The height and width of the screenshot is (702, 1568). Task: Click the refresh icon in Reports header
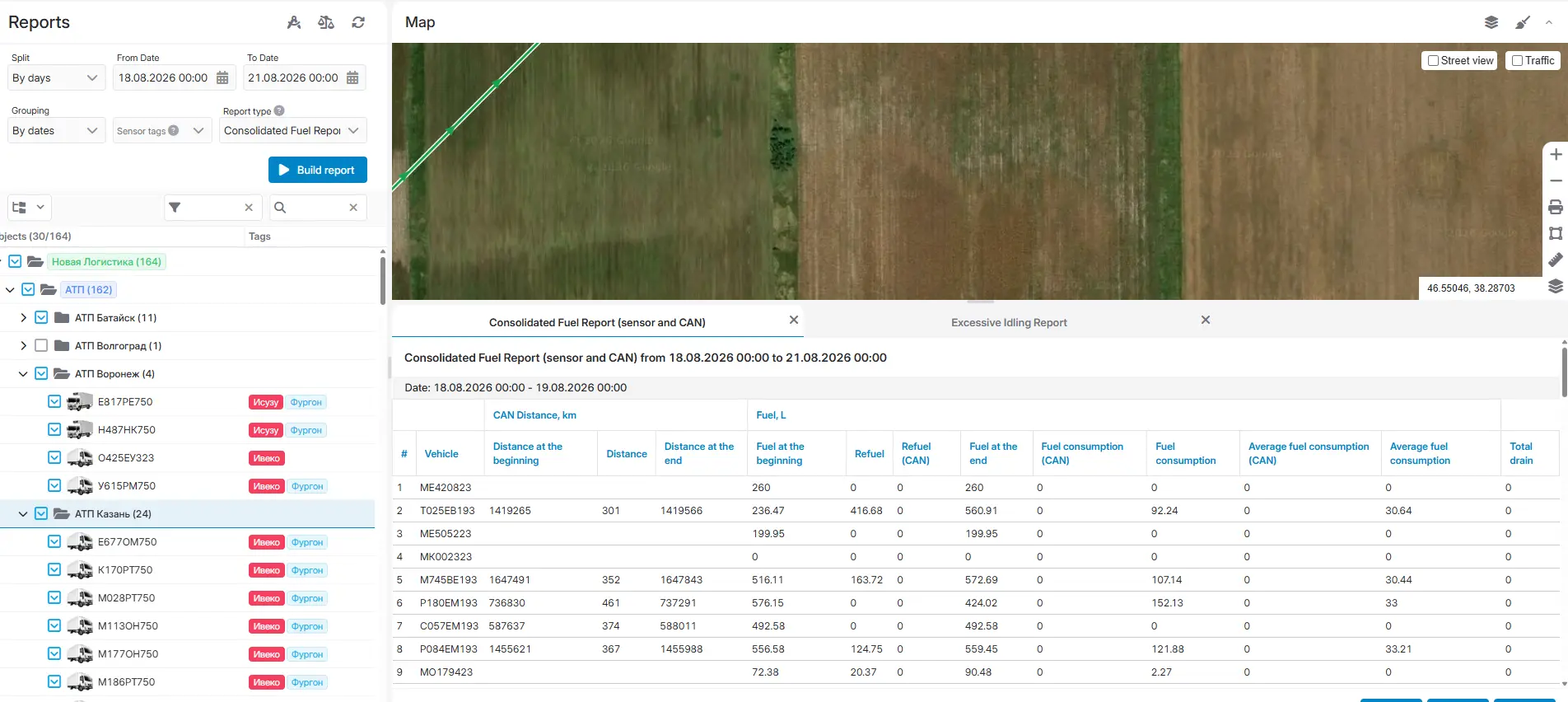[x=358, y=22]
